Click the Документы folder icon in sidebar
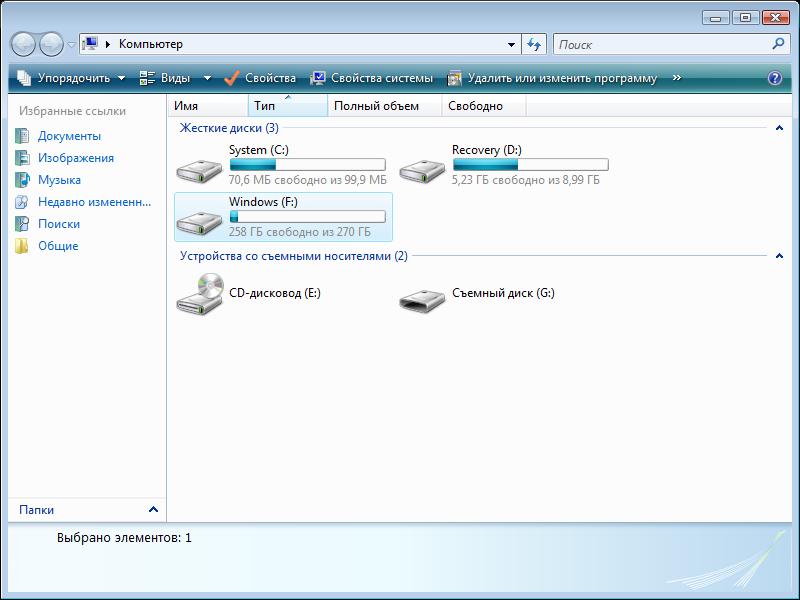Screen dimensions: 800x600 tap(22, 136)
